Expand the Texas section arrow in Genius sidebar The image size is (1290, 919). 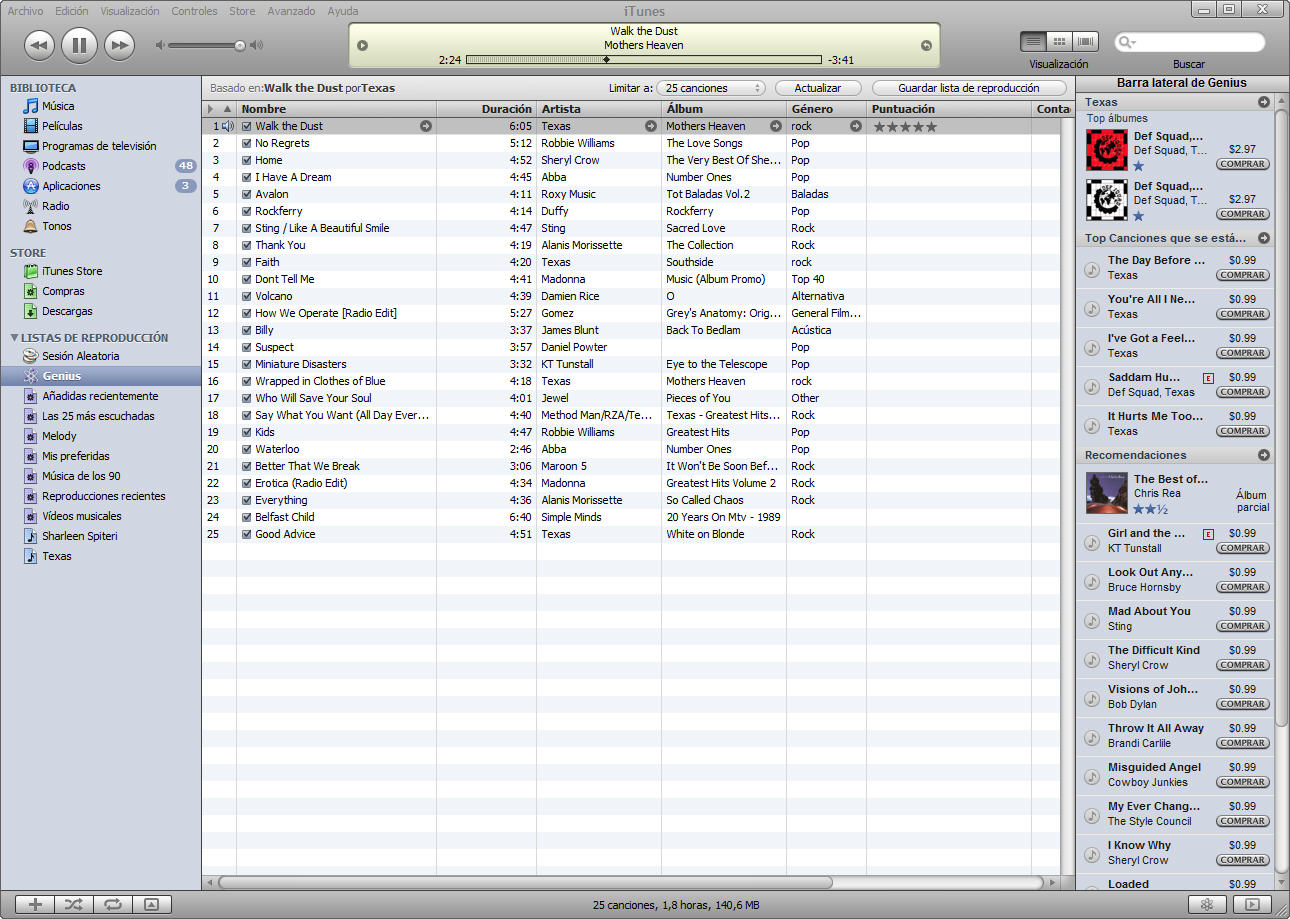coord(1264,102)
